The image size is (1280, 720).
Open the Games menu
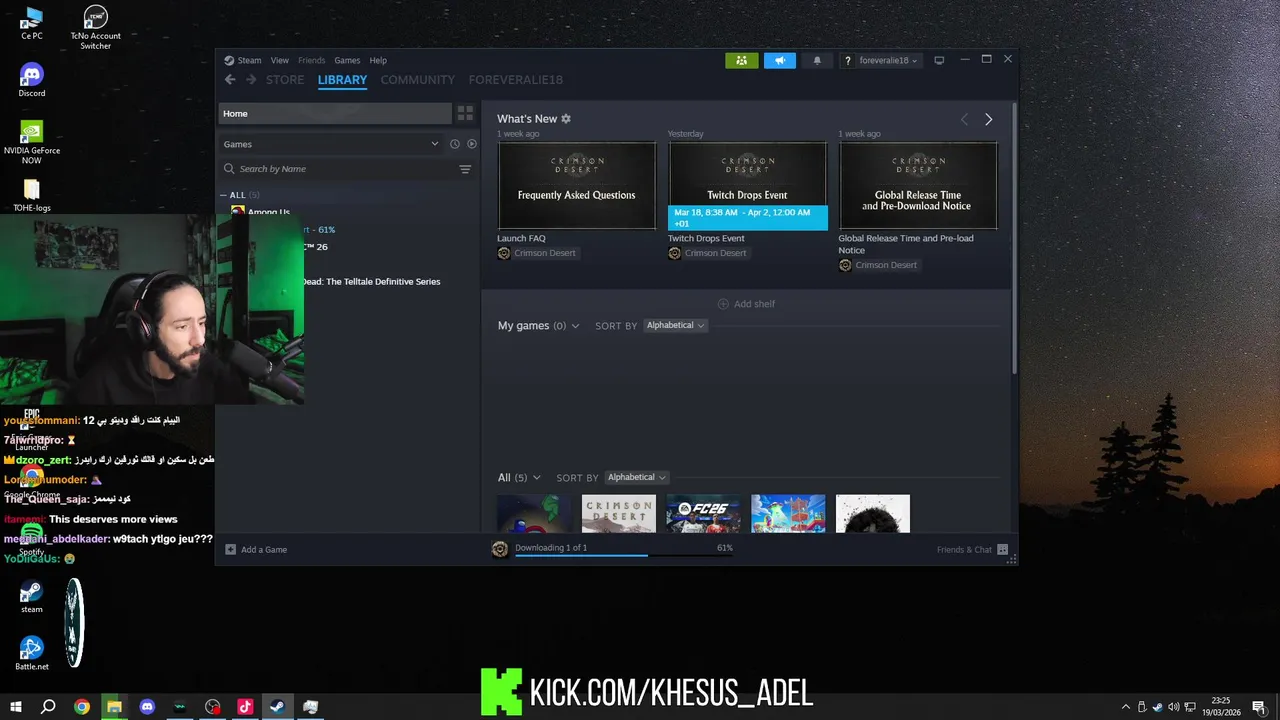[347, 60]
